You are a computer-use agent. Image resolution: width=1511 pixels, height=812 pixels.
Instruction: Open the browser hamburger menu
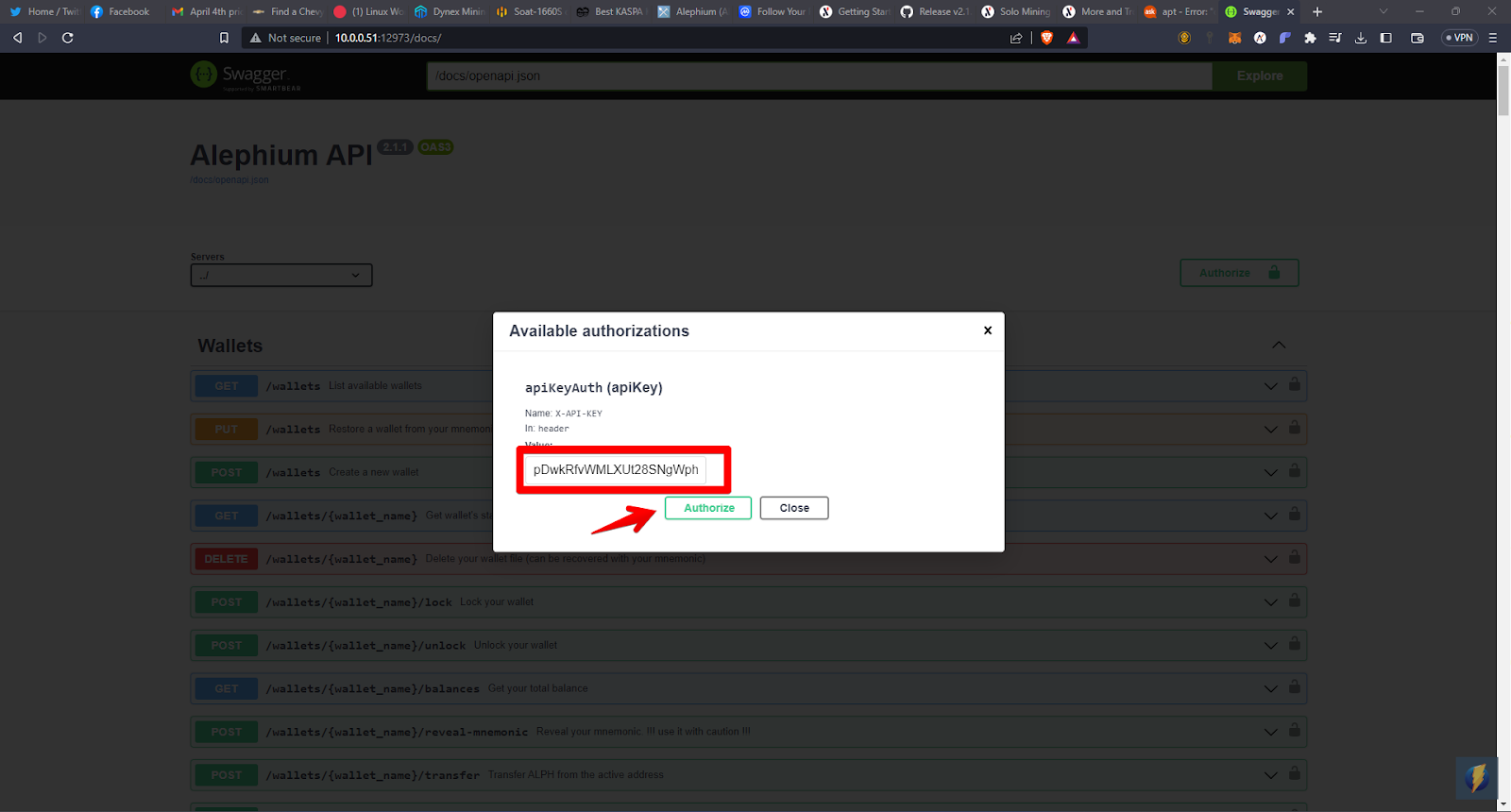tap(1492, 38)
